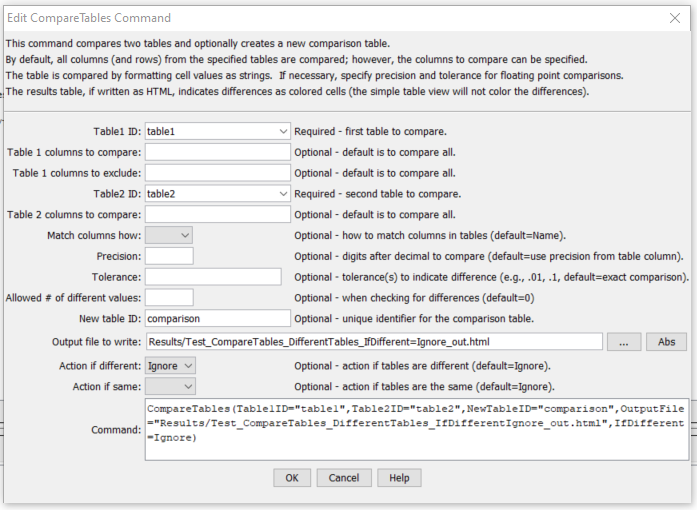Click the Table 1 columns to exclude field

tap(217, 173)
